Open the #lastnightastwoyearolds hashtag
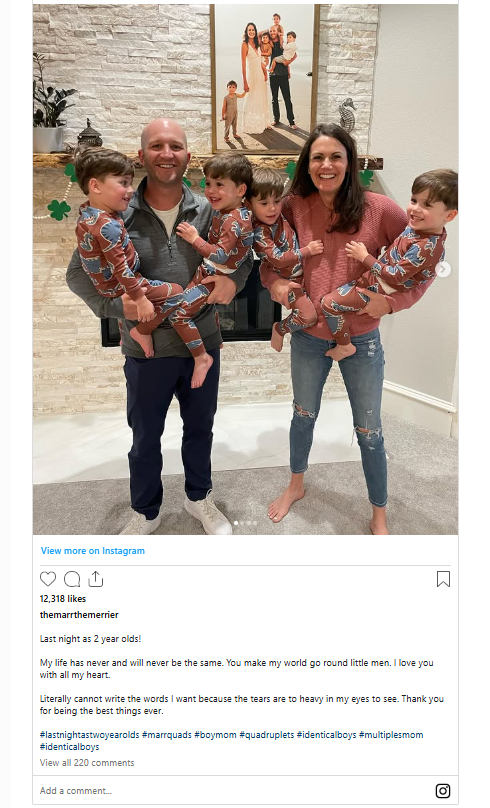This screenshot has height=808, width=490. [x=90, y=734]
